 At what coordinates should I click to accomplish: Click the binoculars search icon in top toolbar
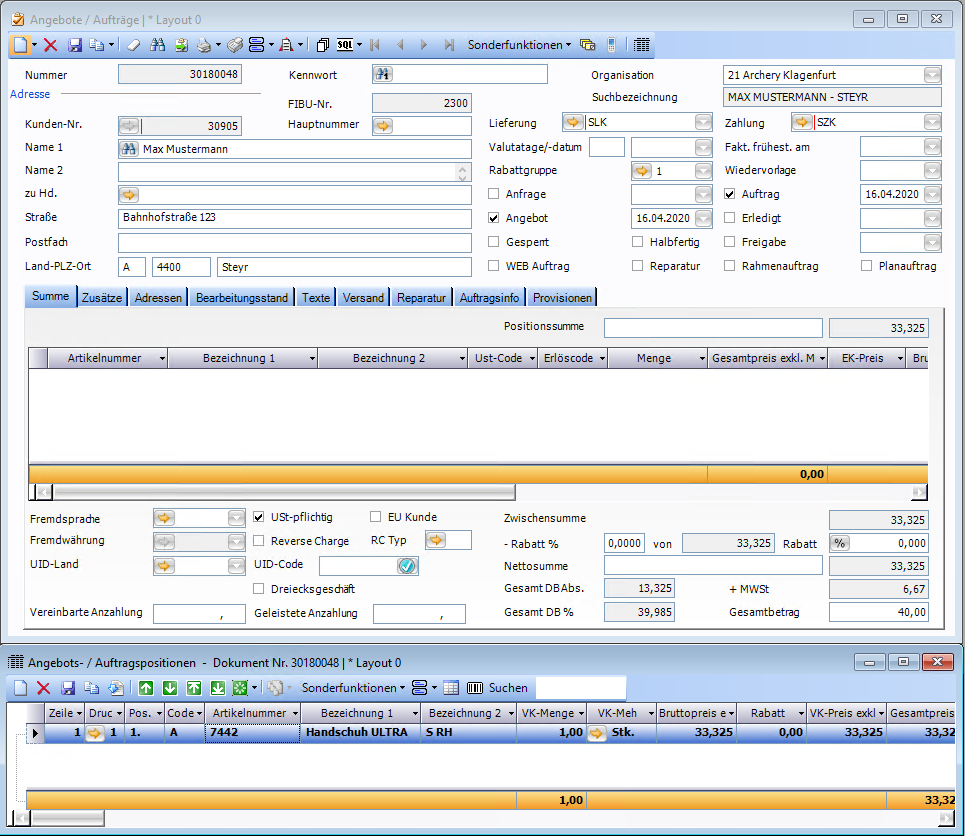click(157, 45)
